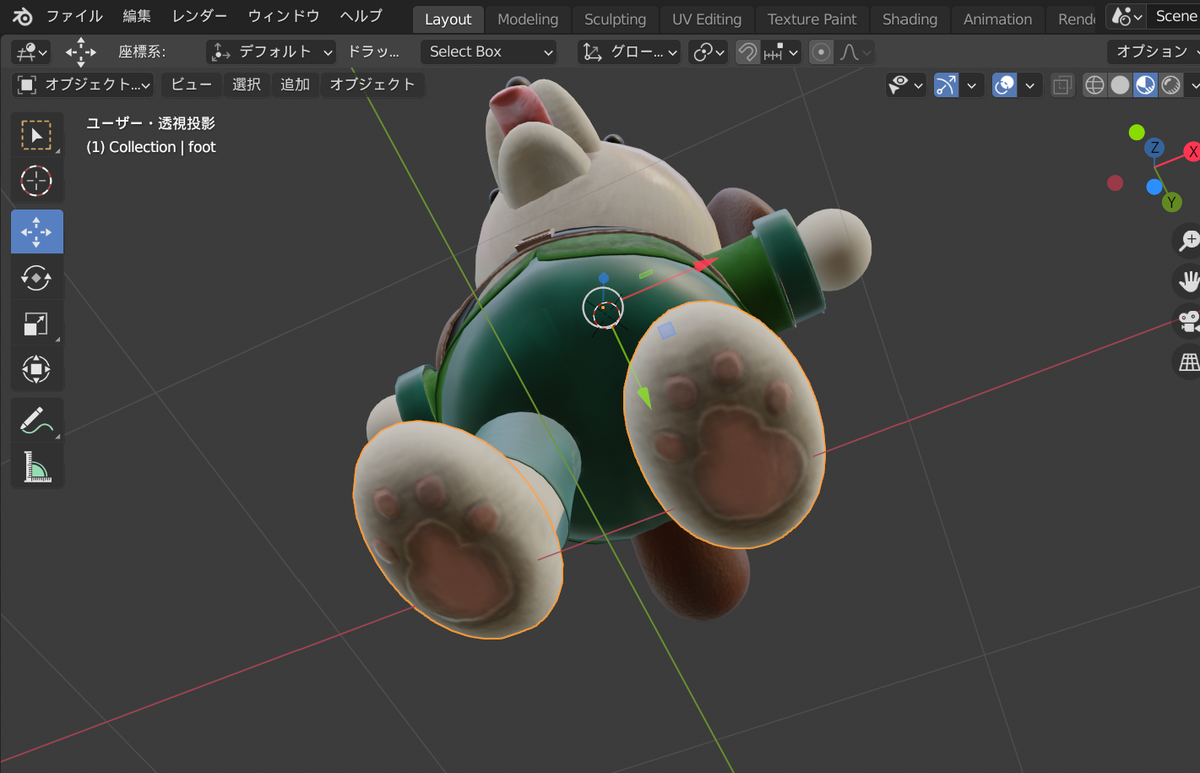The image size is (1200, 773).
Task: Switch to the Animation workspace tab
Action: (x=998, y=19)
